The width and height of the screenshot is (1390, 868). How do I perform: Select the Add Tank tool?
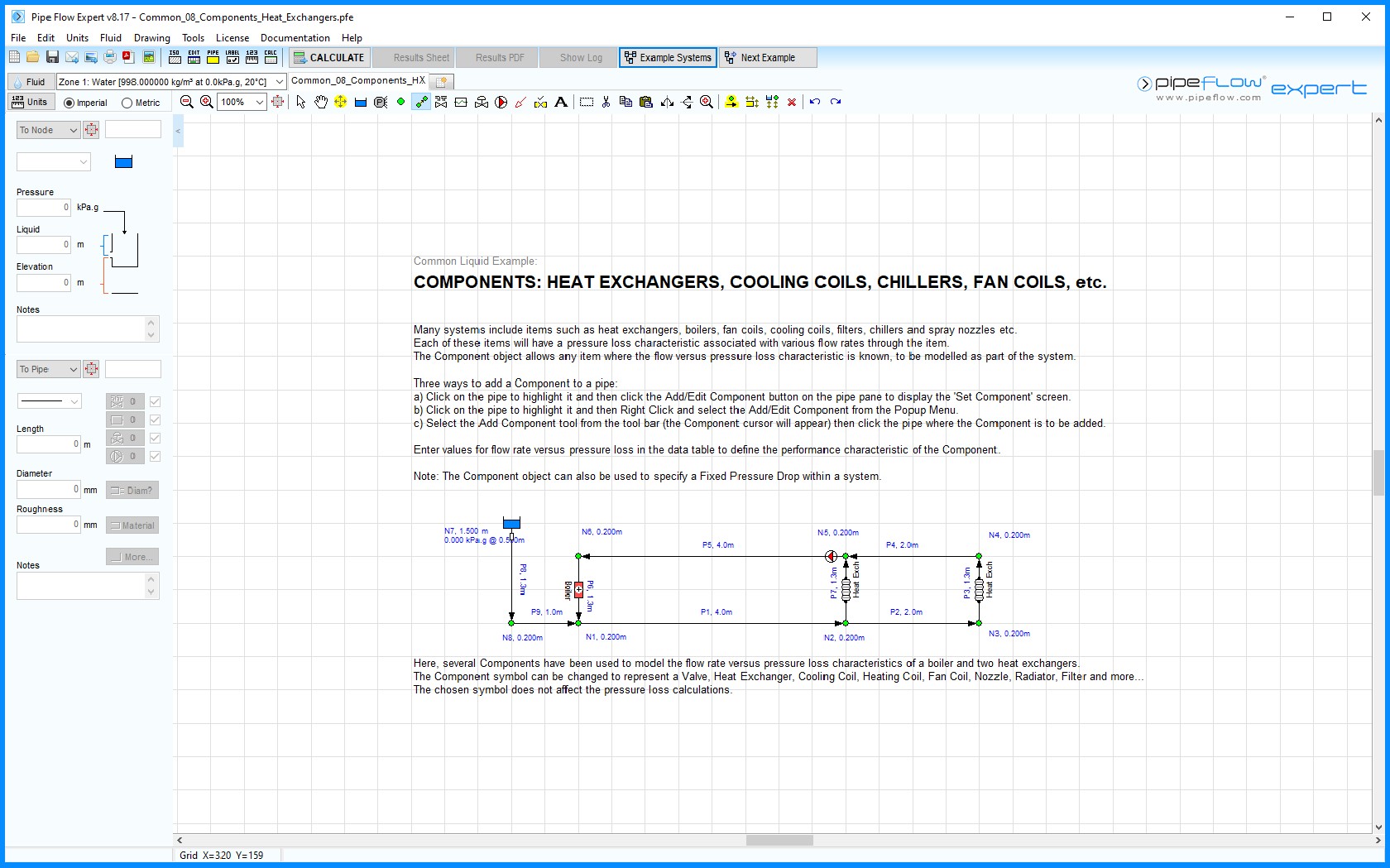(361, 102)
